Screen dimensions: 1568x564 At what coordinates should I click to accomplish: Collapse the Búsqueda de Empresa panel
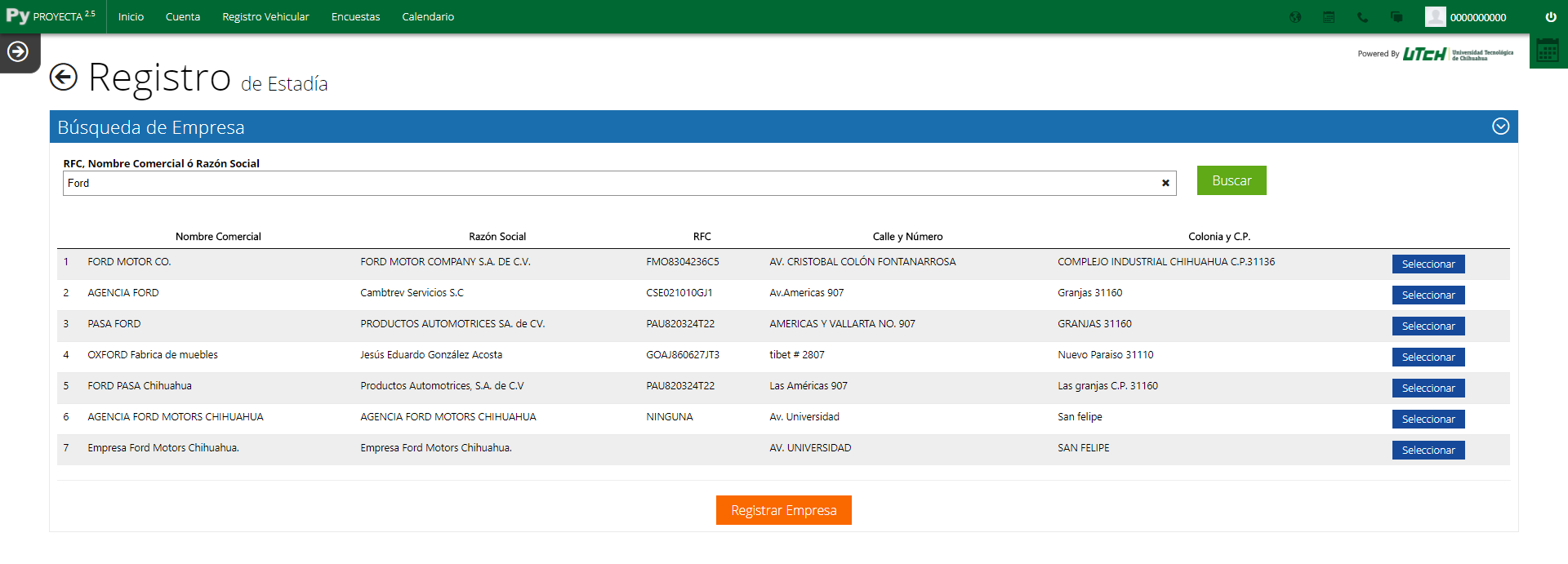(x=1501, y=127)
